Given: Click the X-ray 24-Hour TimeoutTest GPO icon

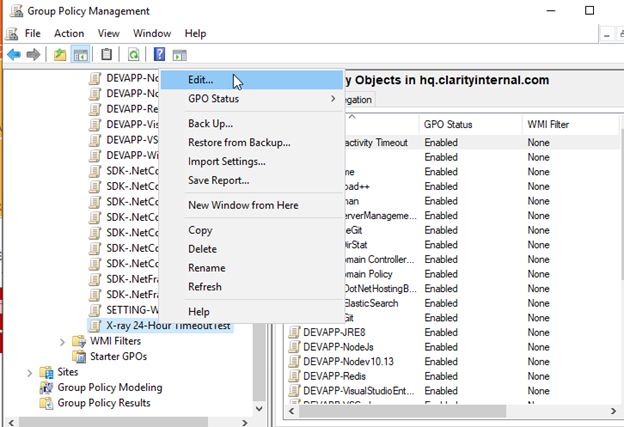Looking at the screenshot, I should (x=95, y=326).
